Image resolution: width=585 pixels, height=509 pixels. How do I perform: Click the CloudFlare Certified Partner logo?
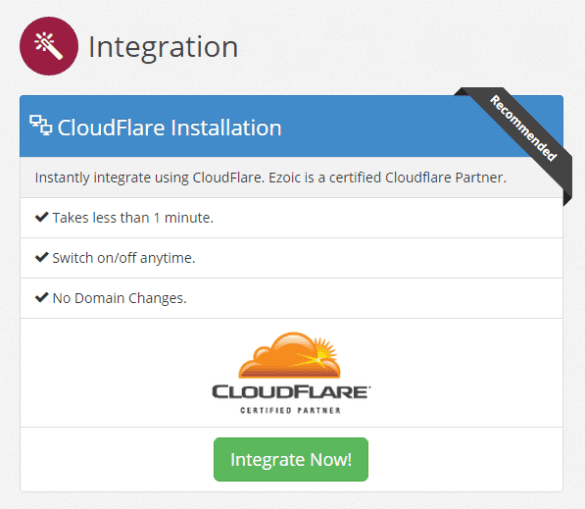tap(291, 373)
